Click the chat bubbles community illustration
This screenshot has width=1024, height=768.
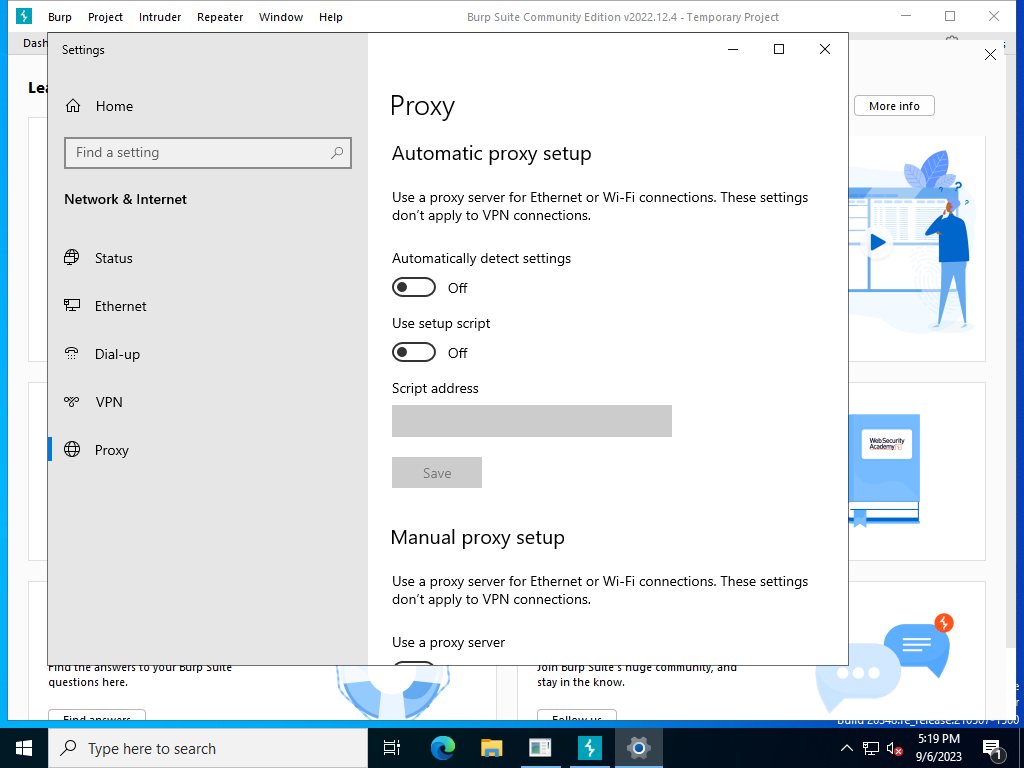point(884,662)
